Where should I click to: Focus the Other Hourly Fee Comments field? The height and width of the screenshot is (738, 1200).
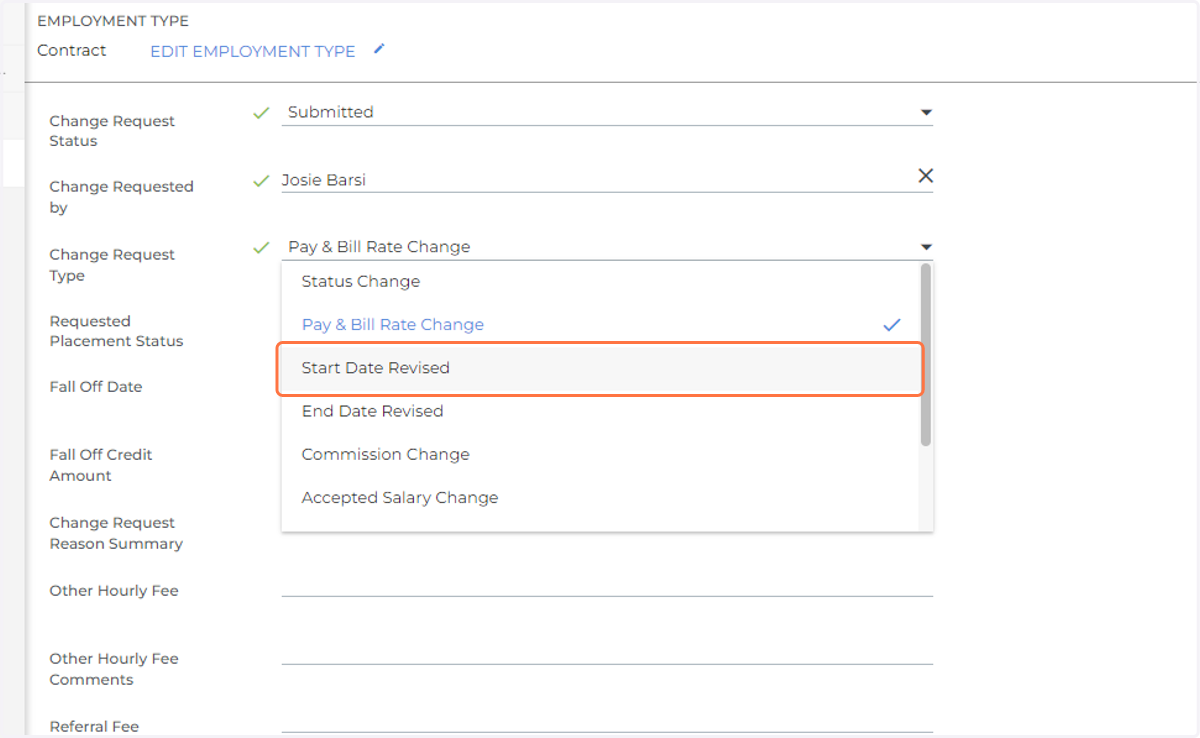607,652
